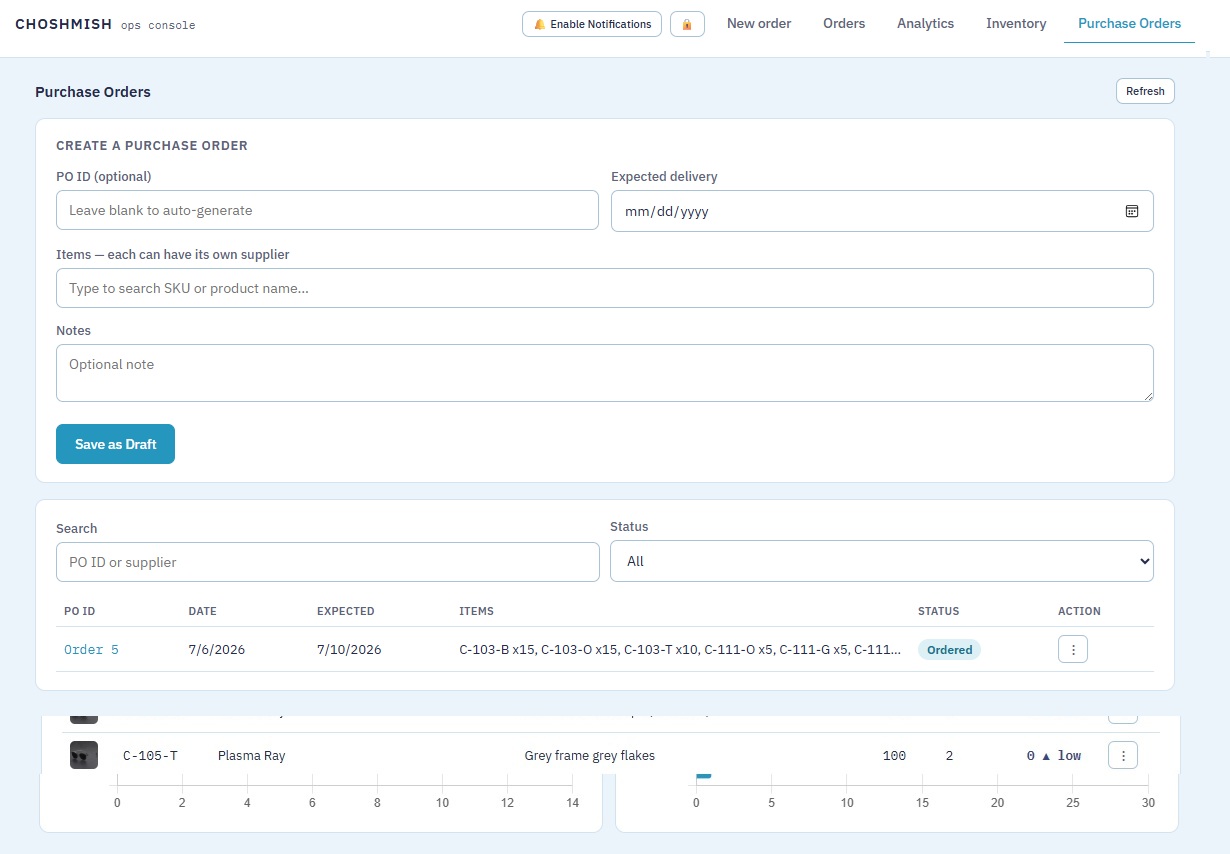
Task: Click the 100 value in C-105-T row
Action: point(894,755)
